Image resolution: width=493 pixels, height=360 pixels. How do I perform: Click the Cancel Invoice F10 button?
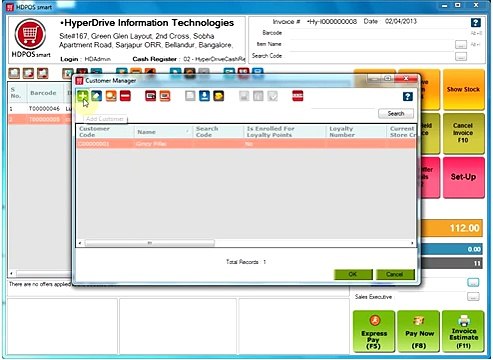pyautogui.click(x=463, y=133)
